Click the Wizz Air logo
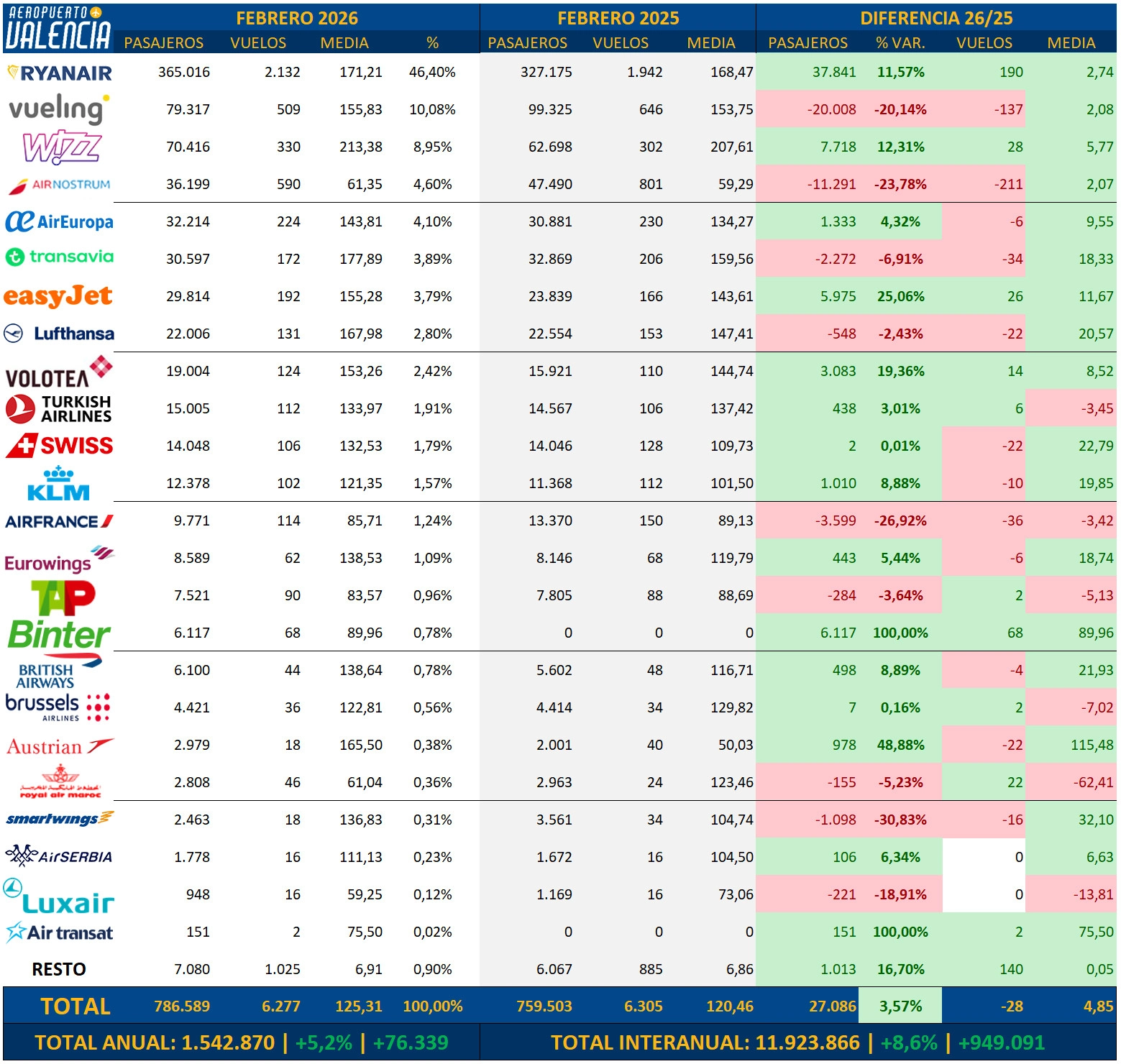 [62, 147]
